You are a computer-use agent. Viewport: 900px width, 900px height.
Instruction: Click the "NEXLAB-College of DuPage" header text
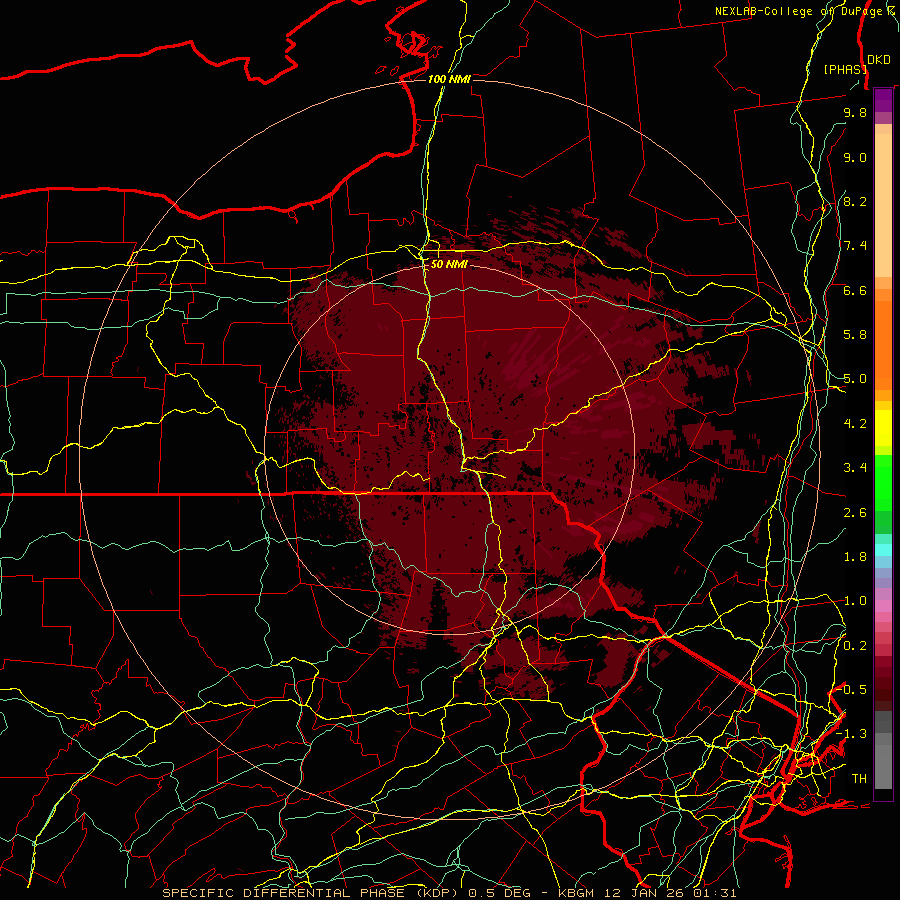(800, 11)
